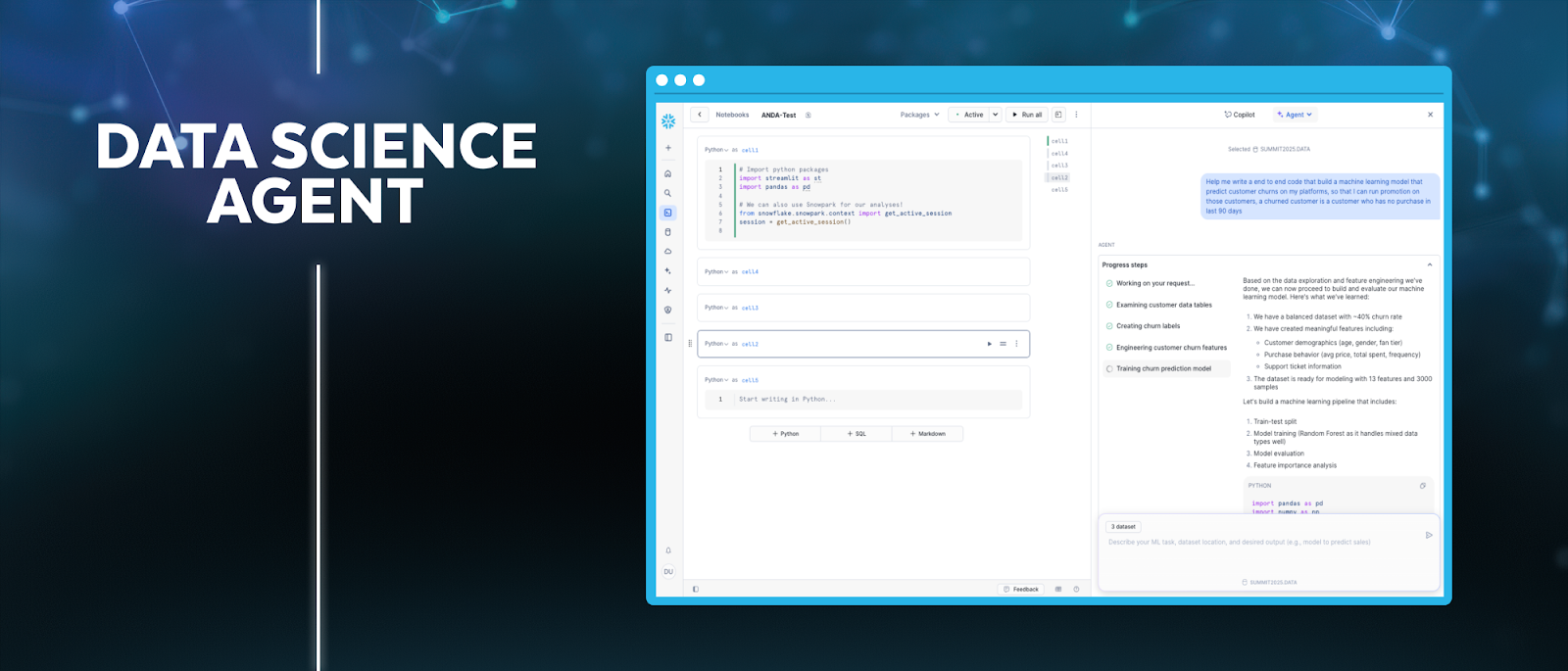Click the home icon in the sidebar
Viewport: 1568px width, 671px height.
[x=668, y=173]
